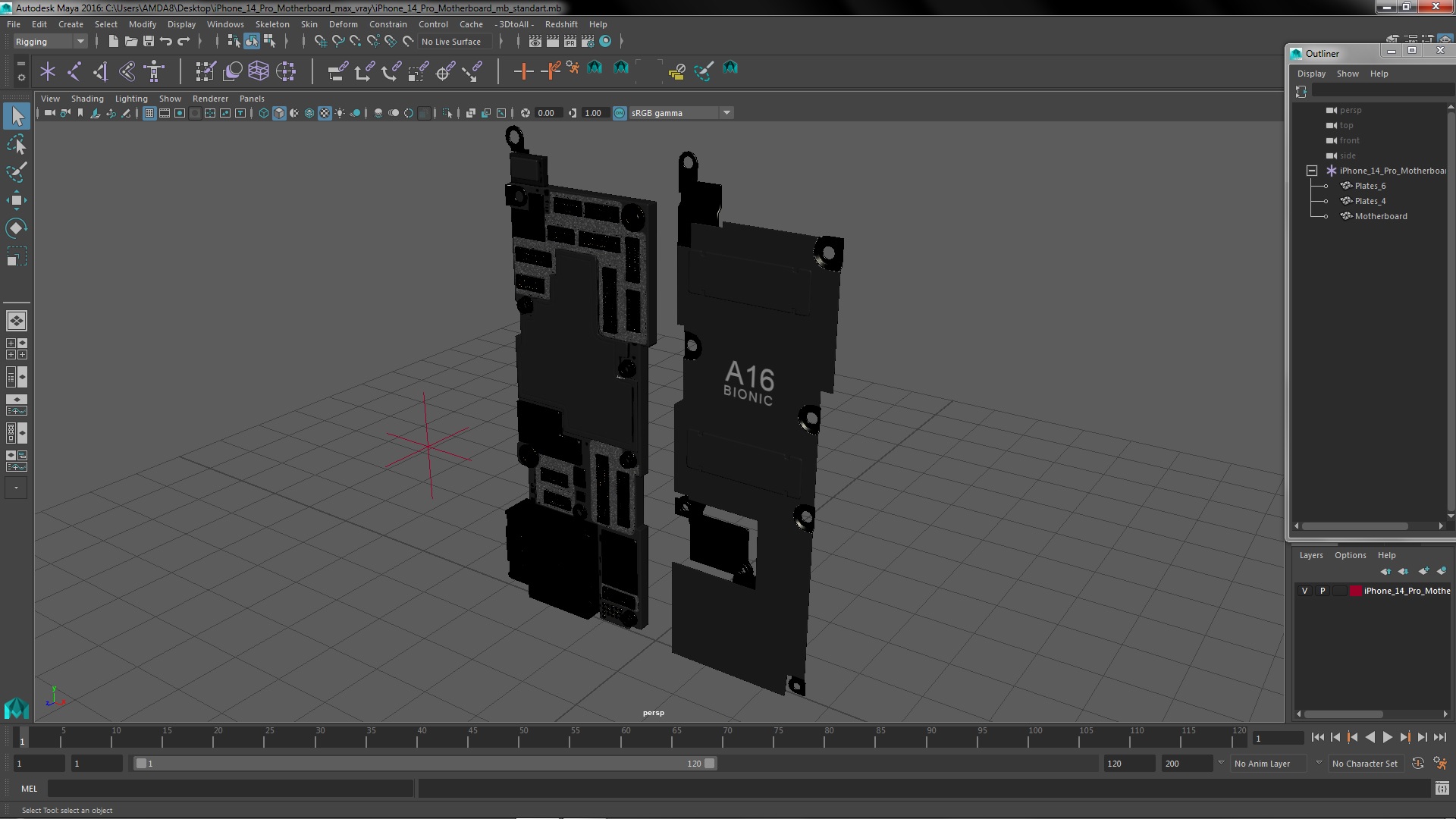Play animation backwards

(1370, 737)
